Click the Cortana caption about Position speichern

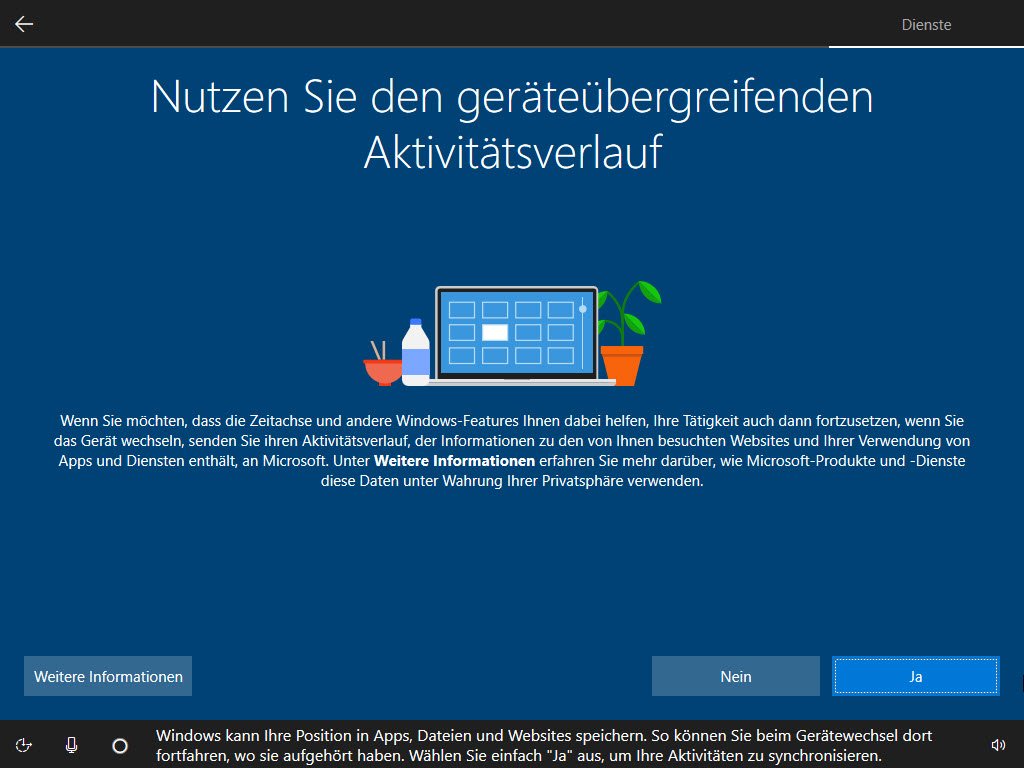(543, 745)
